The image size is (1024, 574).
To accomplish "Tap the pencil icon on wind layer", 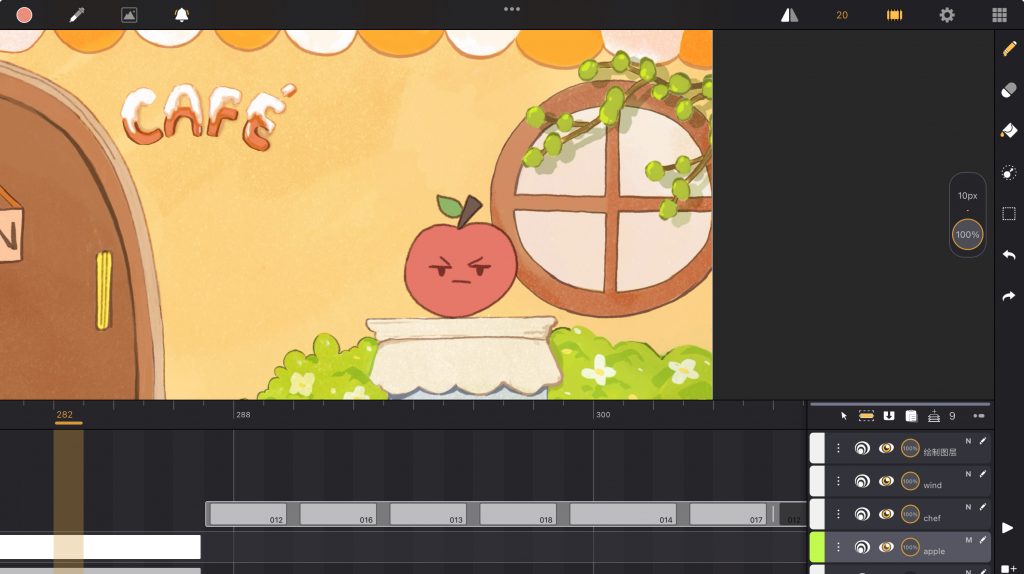I will [983, 474].
